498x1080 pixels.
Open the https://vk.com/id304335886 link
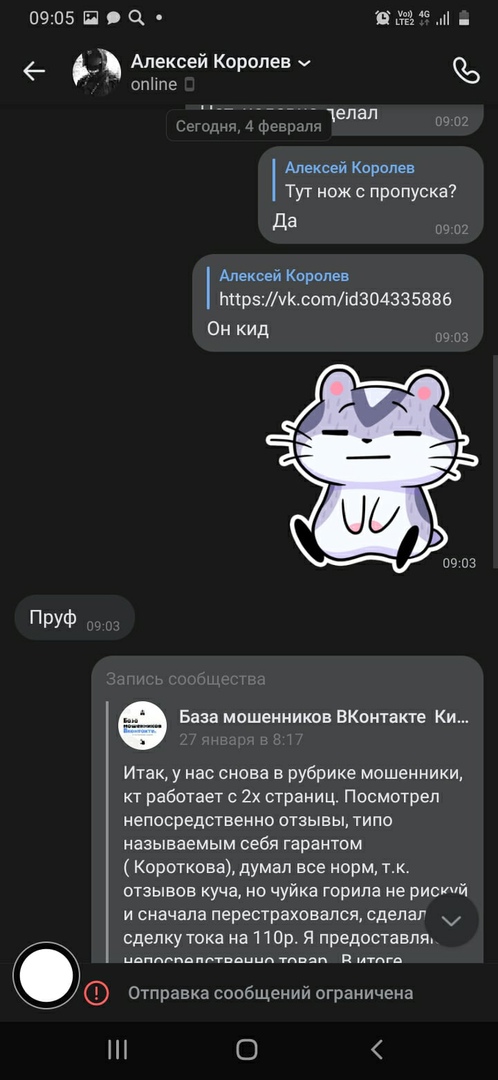point(335,299)
